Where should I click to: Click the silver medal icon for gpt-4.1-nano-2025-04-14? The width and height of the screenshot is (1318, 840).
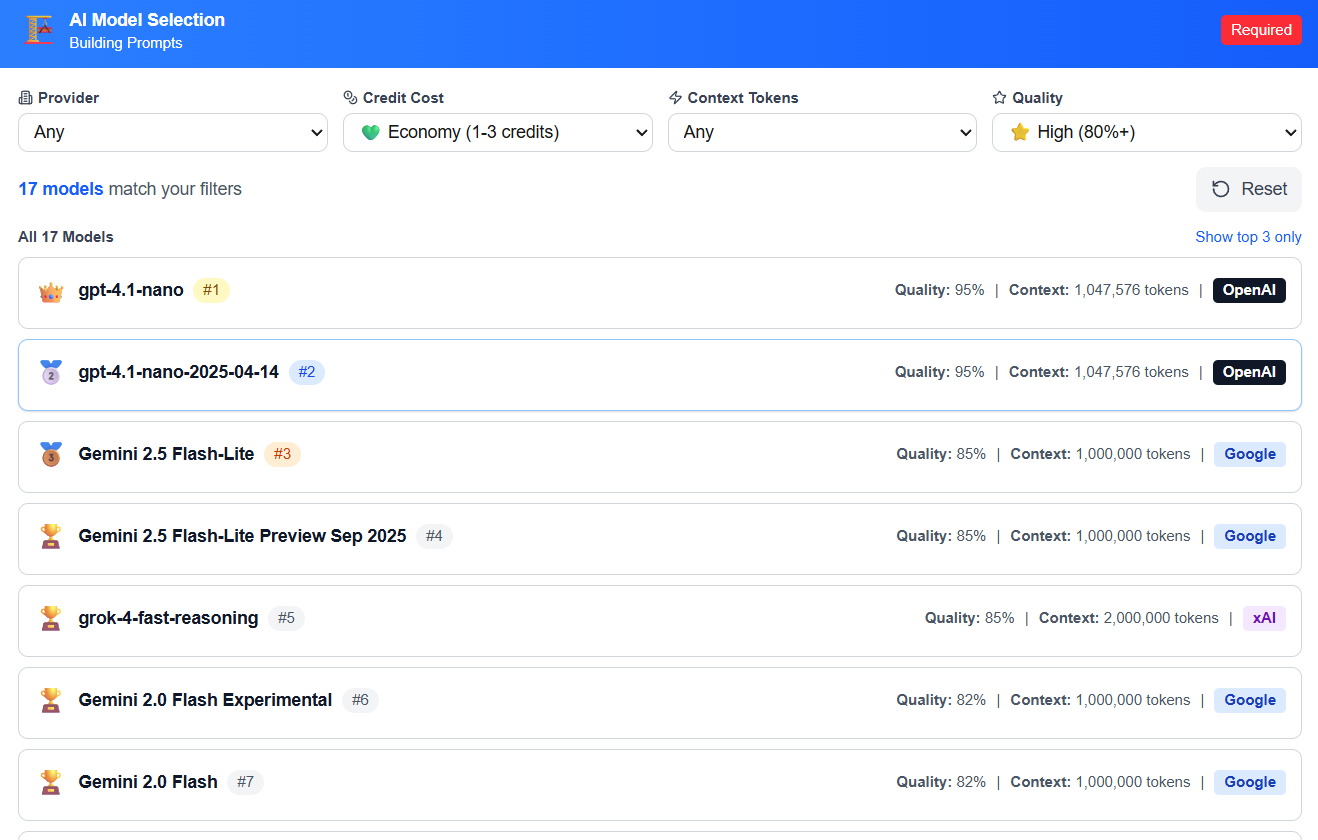51,373
